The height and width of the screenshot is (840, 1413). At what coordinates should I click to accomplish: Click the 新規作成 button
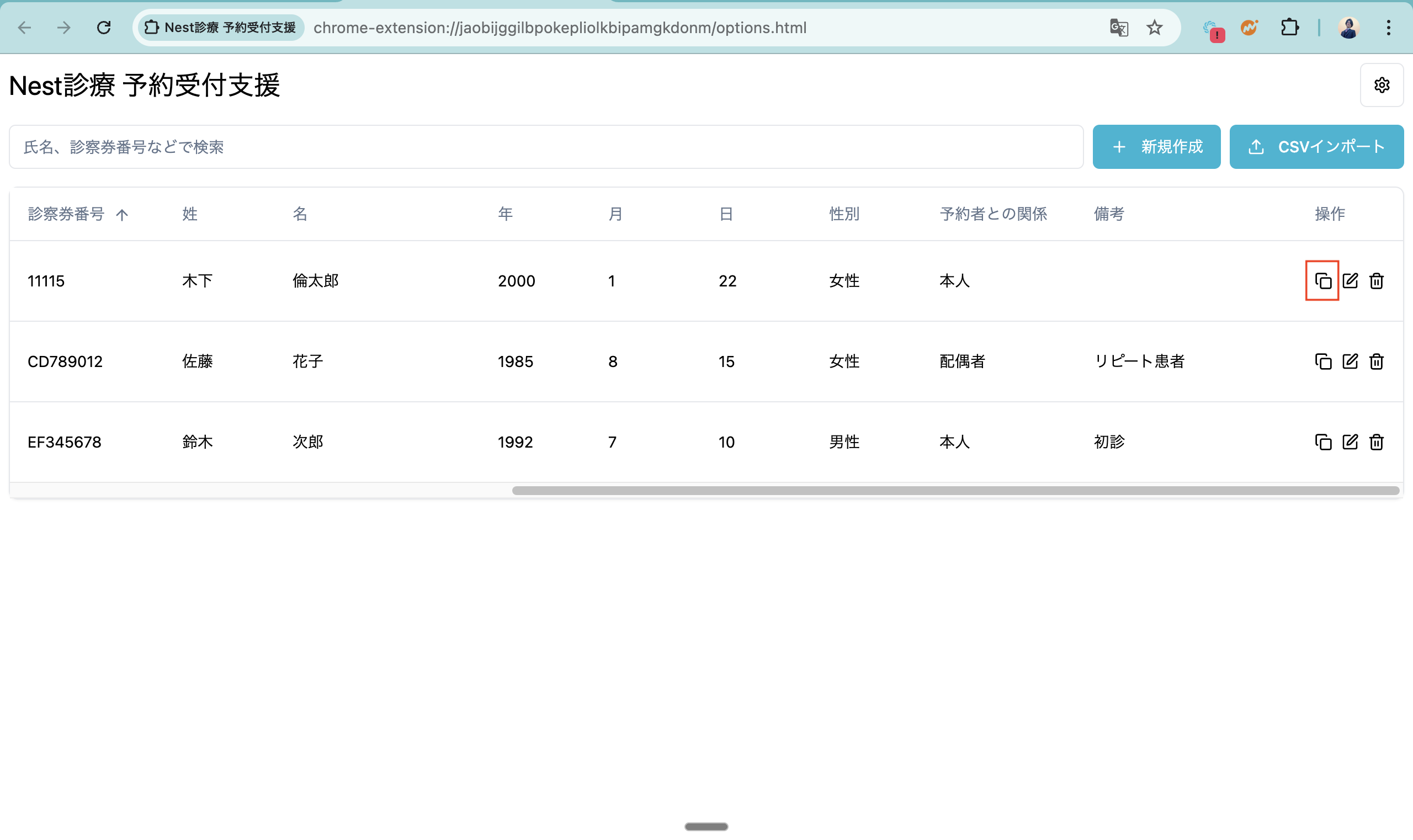pyautogui.click(x=1156, y=147)
